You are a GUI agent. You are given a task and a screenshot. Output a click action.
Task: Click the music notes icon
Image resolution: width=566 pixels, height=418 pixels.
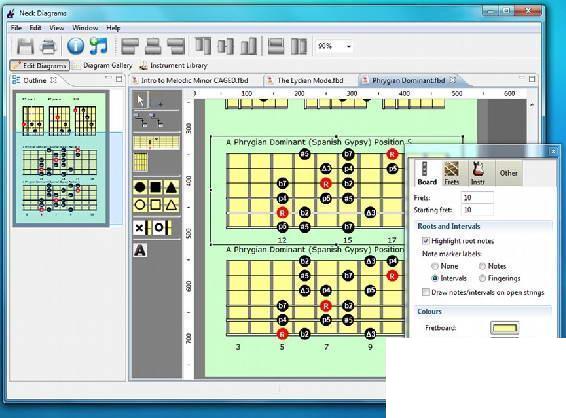click(x=99, y=46)
